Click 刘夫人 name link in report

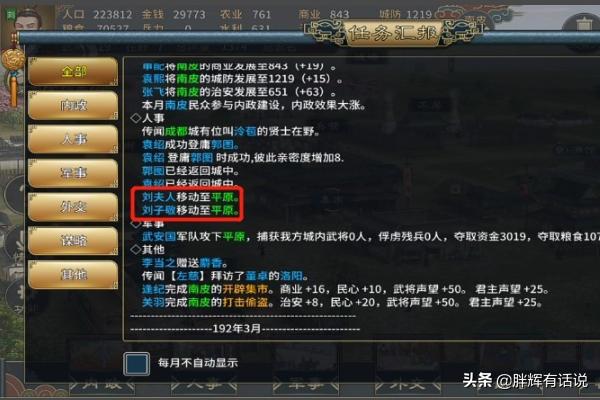click(159, 197)
